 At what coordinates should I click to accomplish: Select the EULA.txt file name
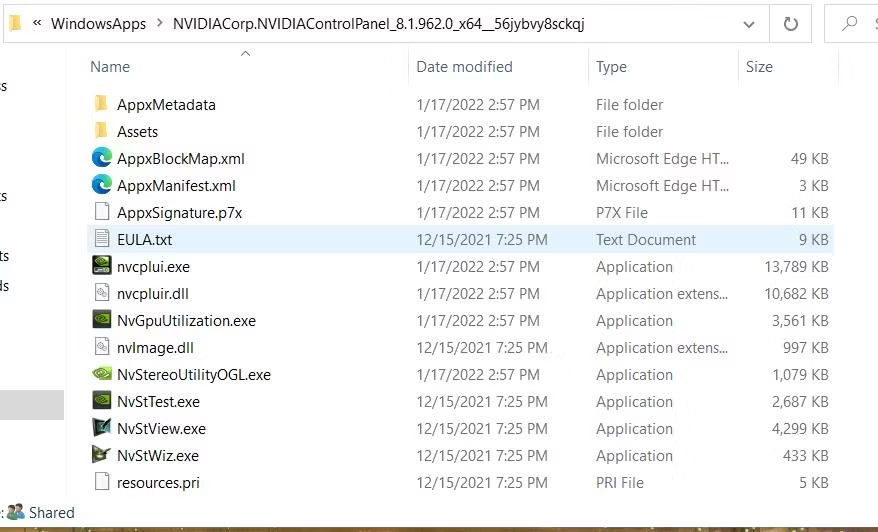point(144,240)
